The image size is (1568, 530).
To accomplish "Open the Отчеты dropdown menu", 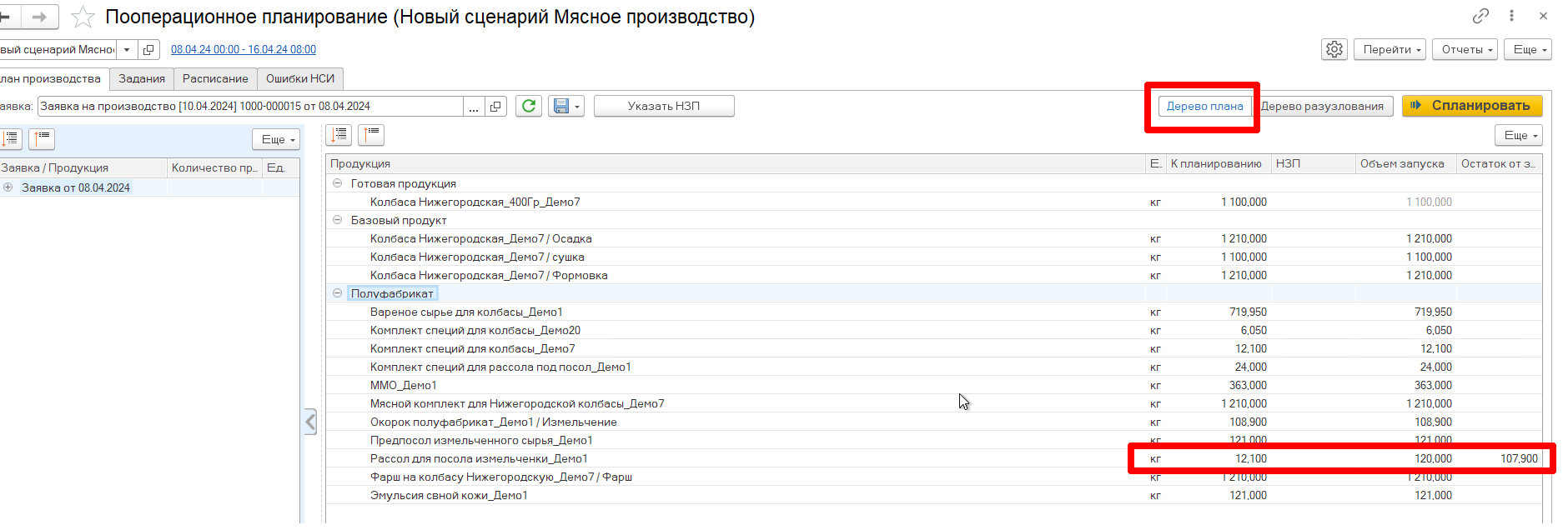I will point(1467,49).
